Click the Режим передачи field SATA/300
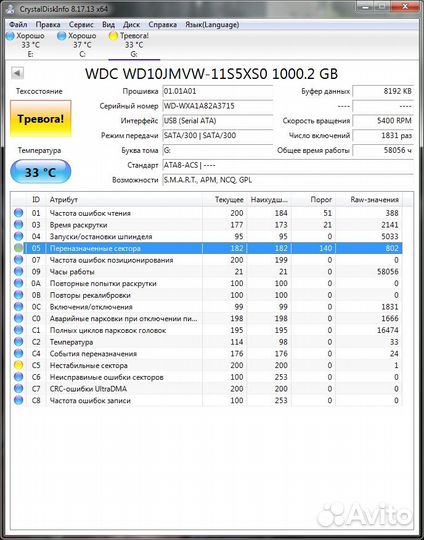 click(217, 135)
